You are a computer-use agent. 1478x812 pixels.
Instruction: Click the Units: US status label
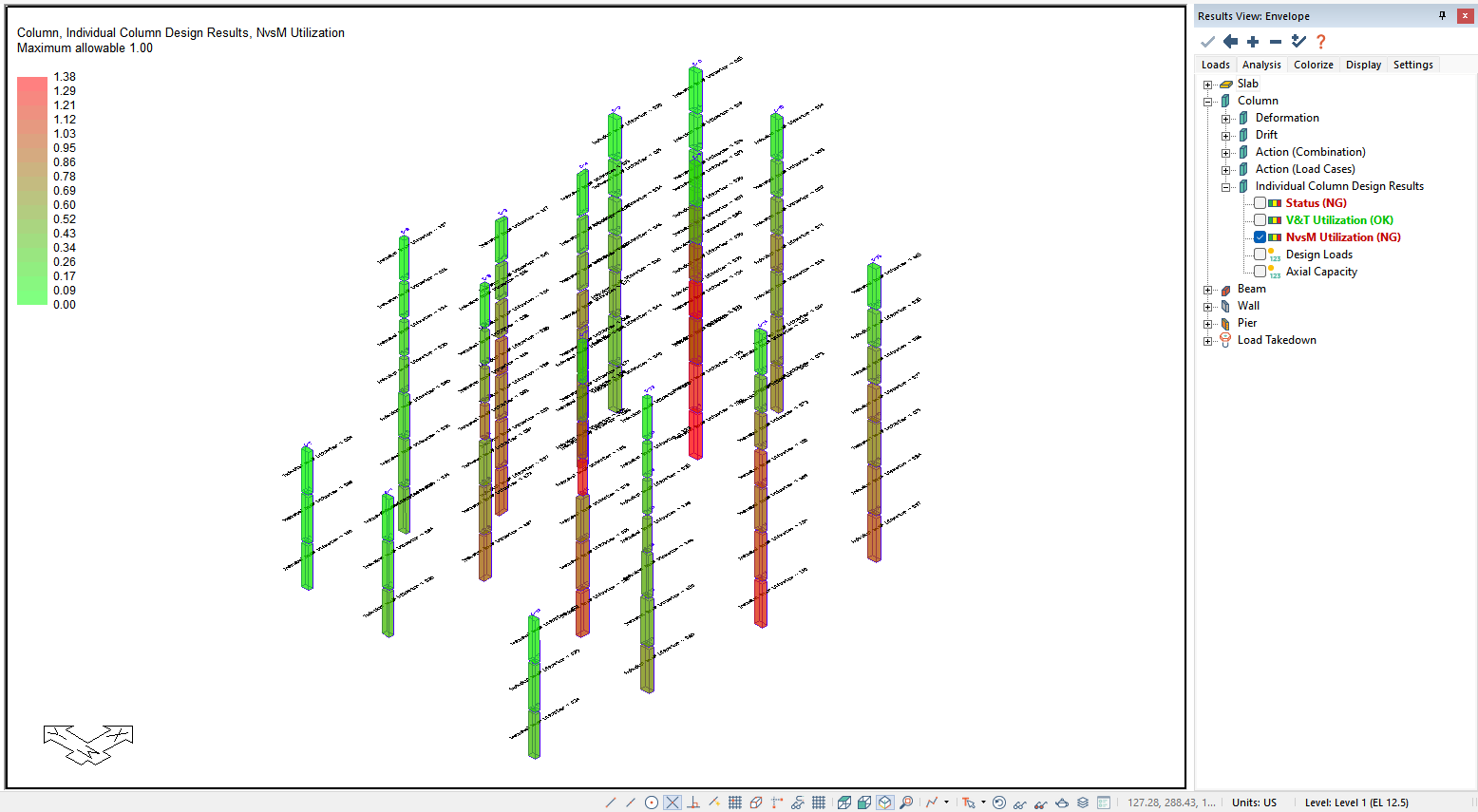point(1254,803)
